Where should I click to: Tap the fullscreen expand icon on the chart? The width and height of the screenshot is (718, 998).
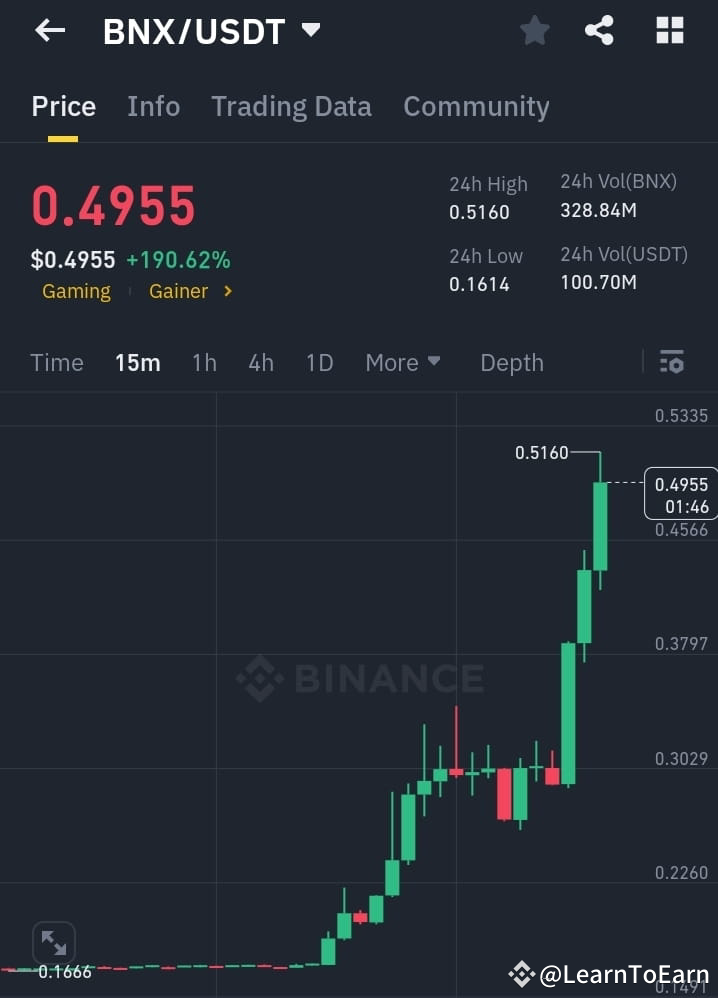[53, 941]
